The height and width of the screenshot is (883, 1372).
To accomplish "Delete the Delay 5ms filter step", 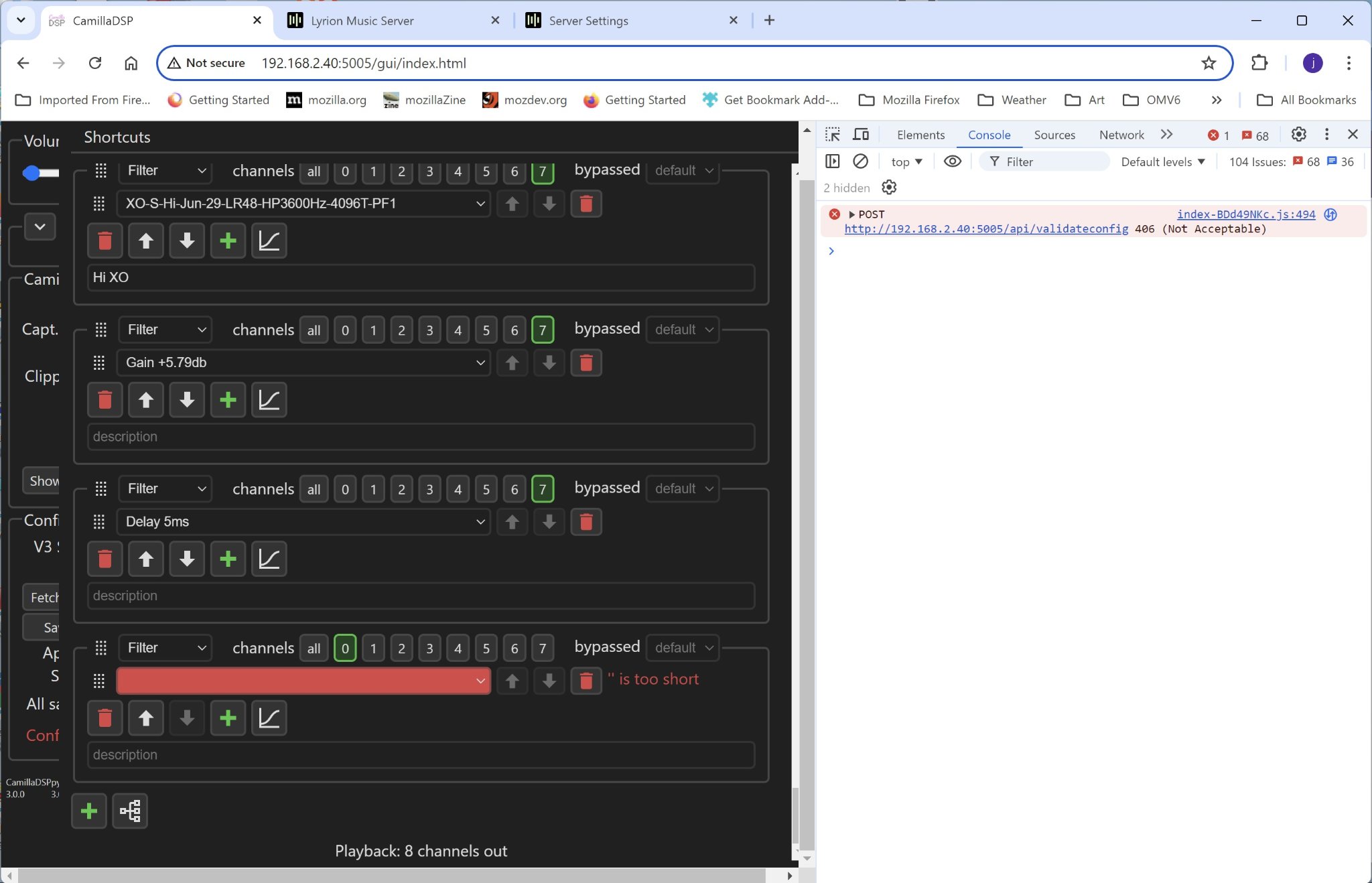I will click(x=105, y=559).
